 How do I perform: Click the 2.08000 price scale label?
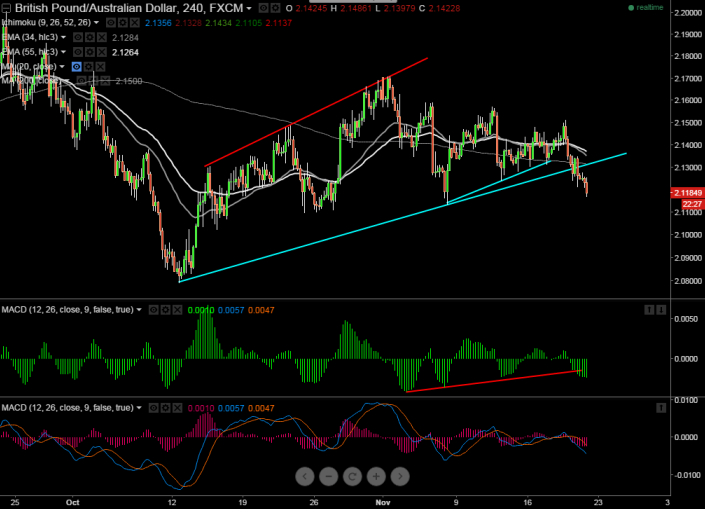pos(688,281)
